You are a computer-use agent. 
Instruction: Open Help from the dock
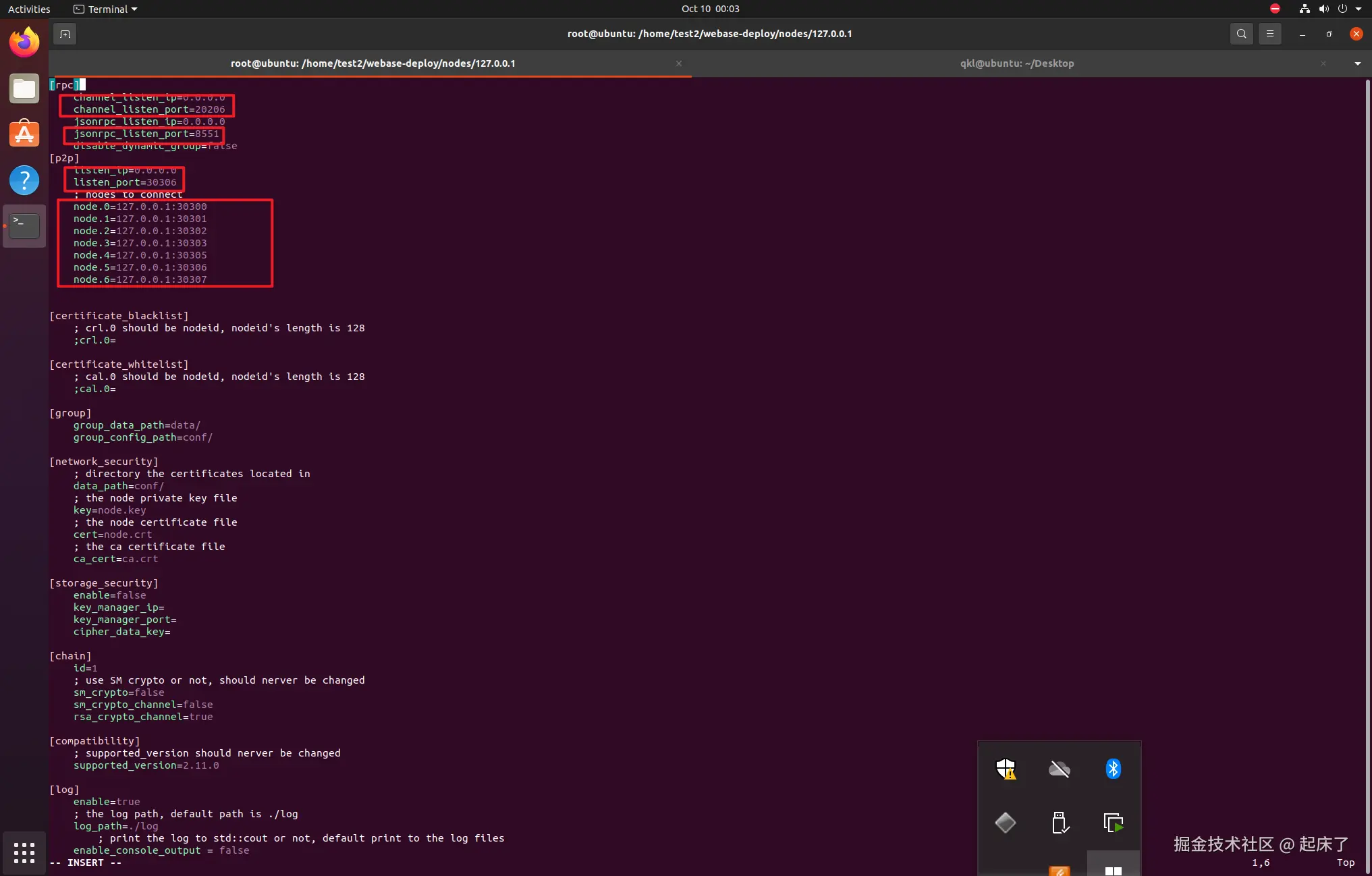(x=24, y=180)
